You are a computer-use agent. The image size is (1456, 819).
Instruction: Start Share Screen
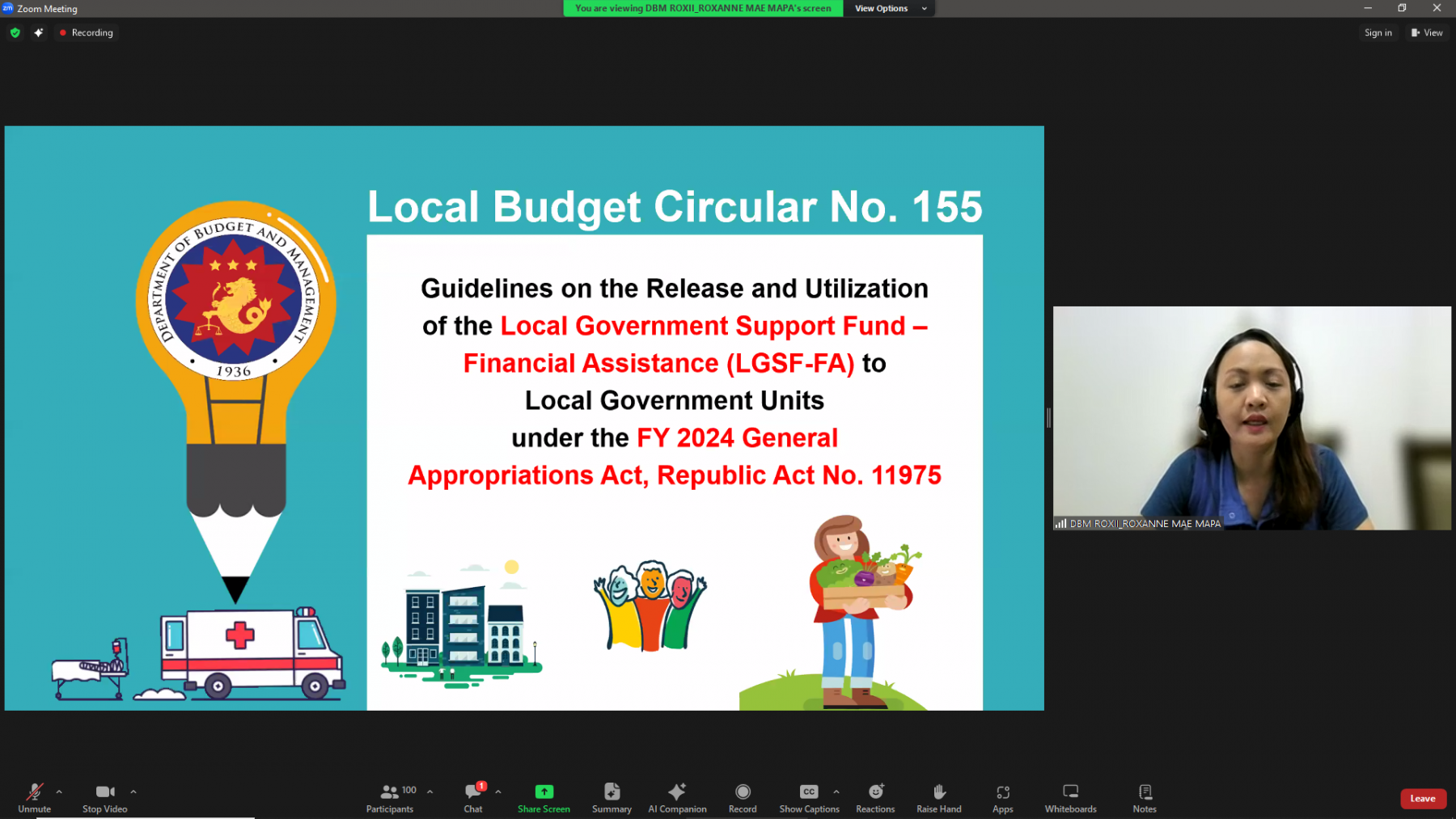pyautogui.click(x=544, y=797)
